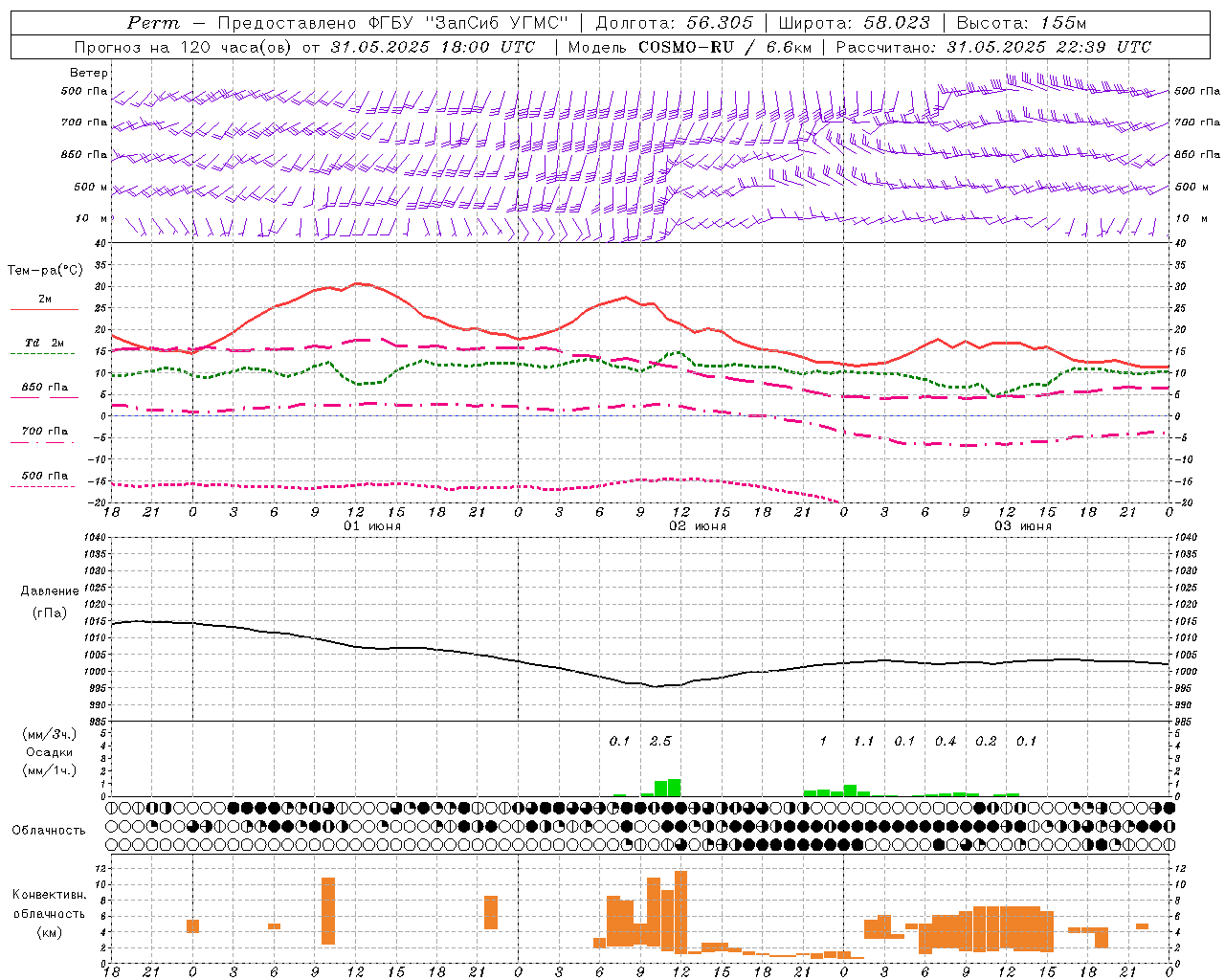1225x980 pixels.
Task: Click the "850 гПа" entry in the temperature legend
Action: (x=44, y=391)
